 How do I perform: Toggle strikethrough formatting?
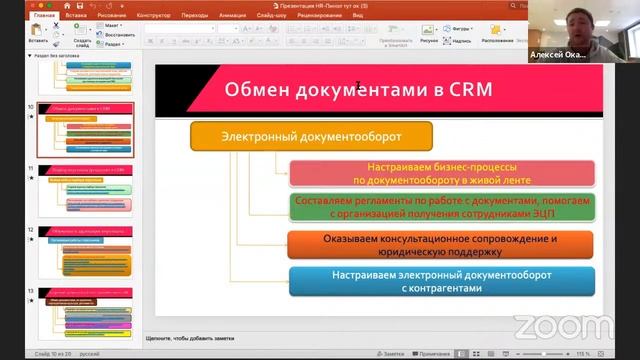pyautogui.click(x=185, y=41)
